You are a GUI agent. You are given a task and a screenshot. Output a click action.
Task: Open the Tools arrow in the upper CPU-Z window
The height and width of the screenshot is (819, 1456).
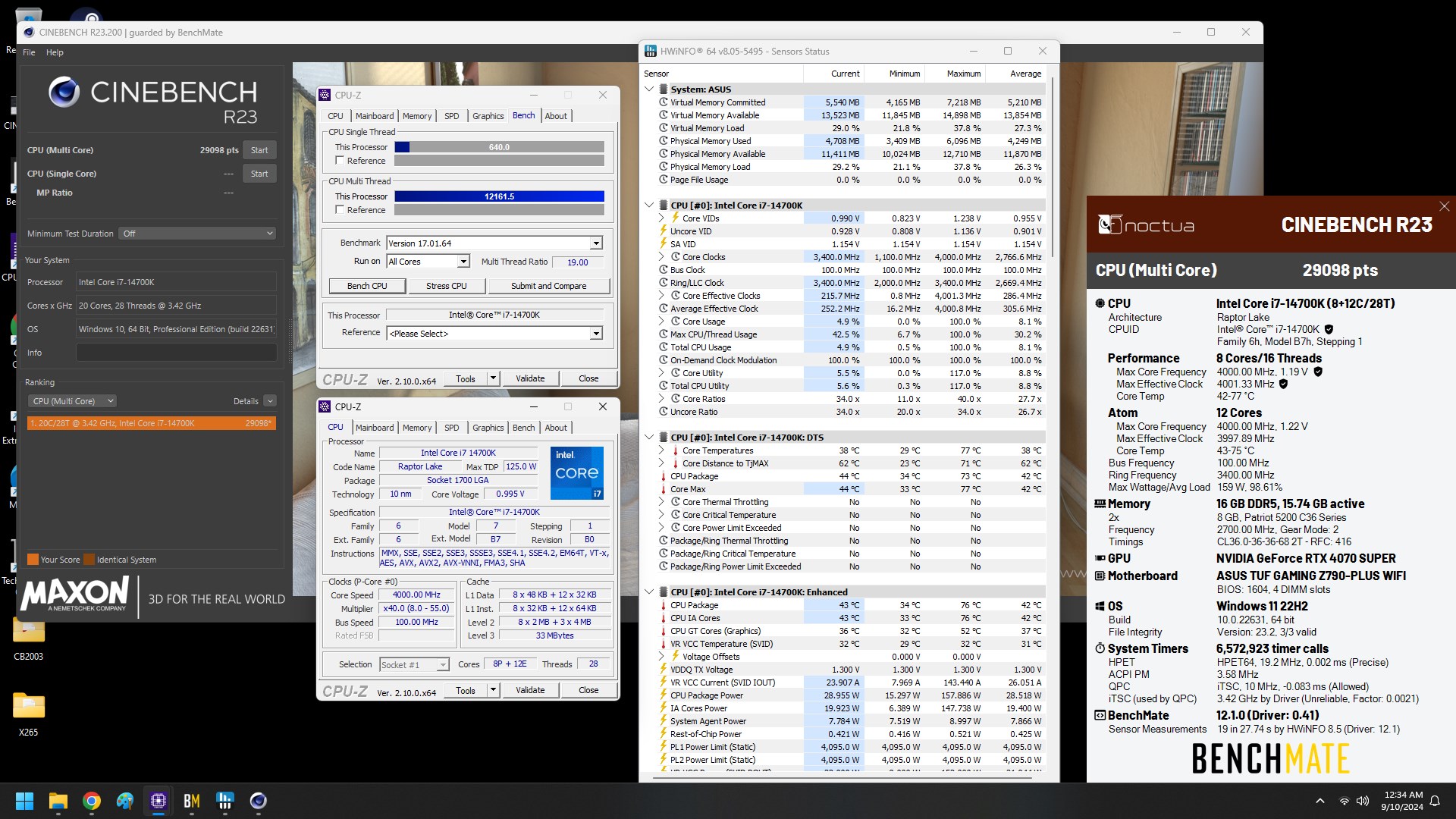(493, 378)
